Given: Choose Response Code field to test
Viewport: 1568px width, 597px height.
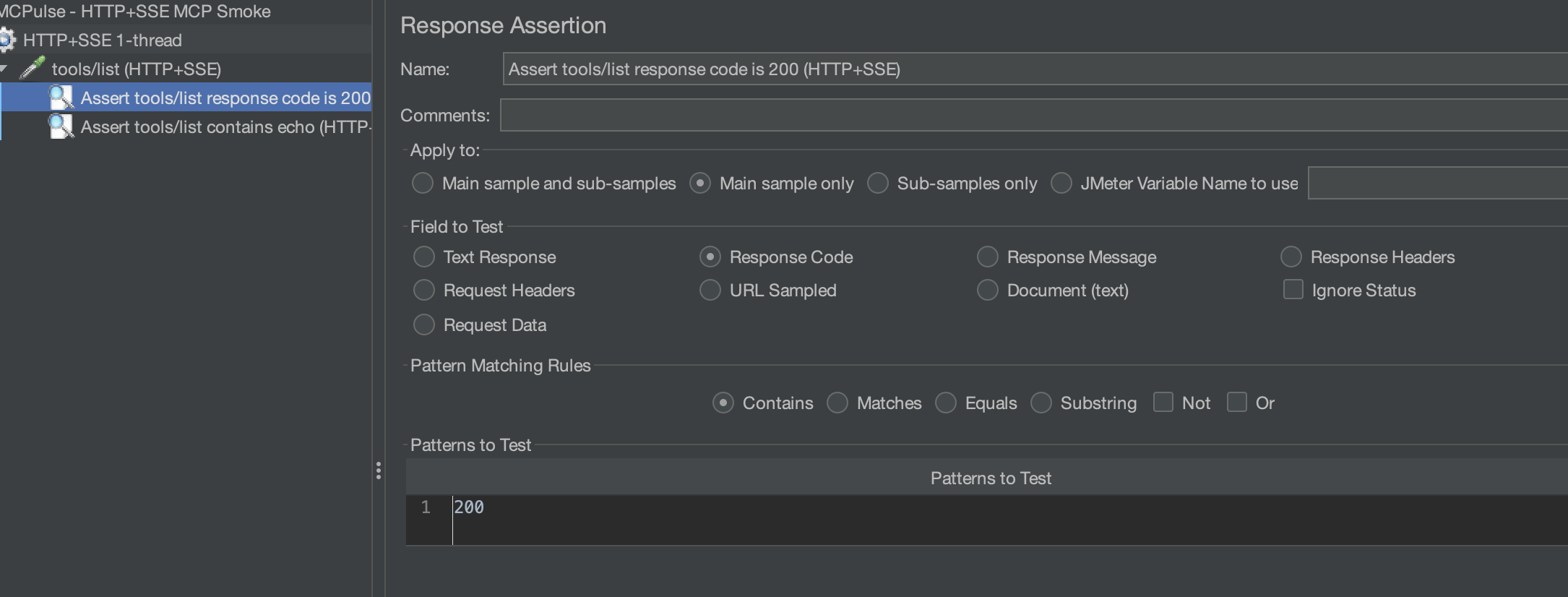Looking at the screenshot, I should pyautogui.click(x=710, y=257).
